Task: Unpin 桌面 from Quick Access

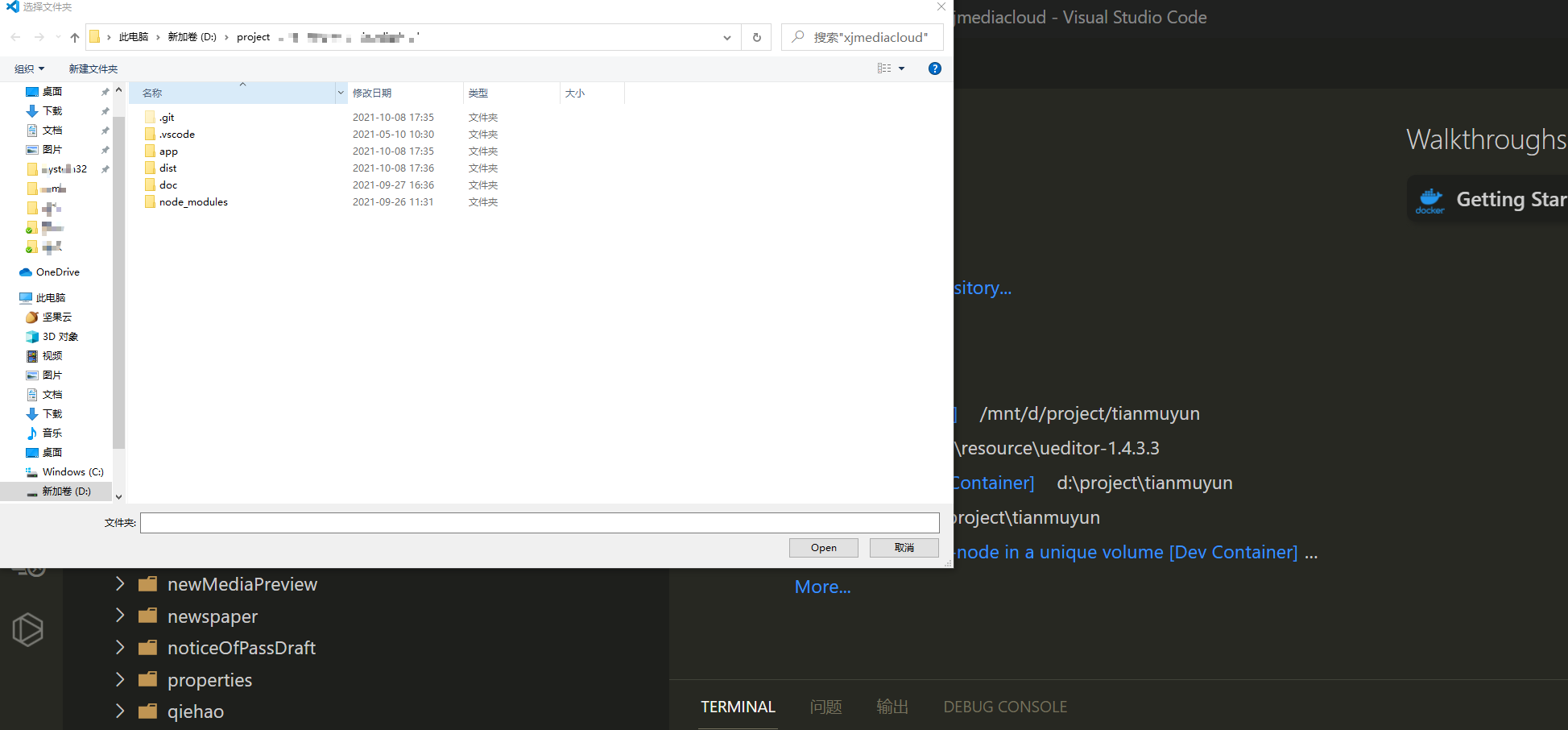Action: [x=104, y=91]
